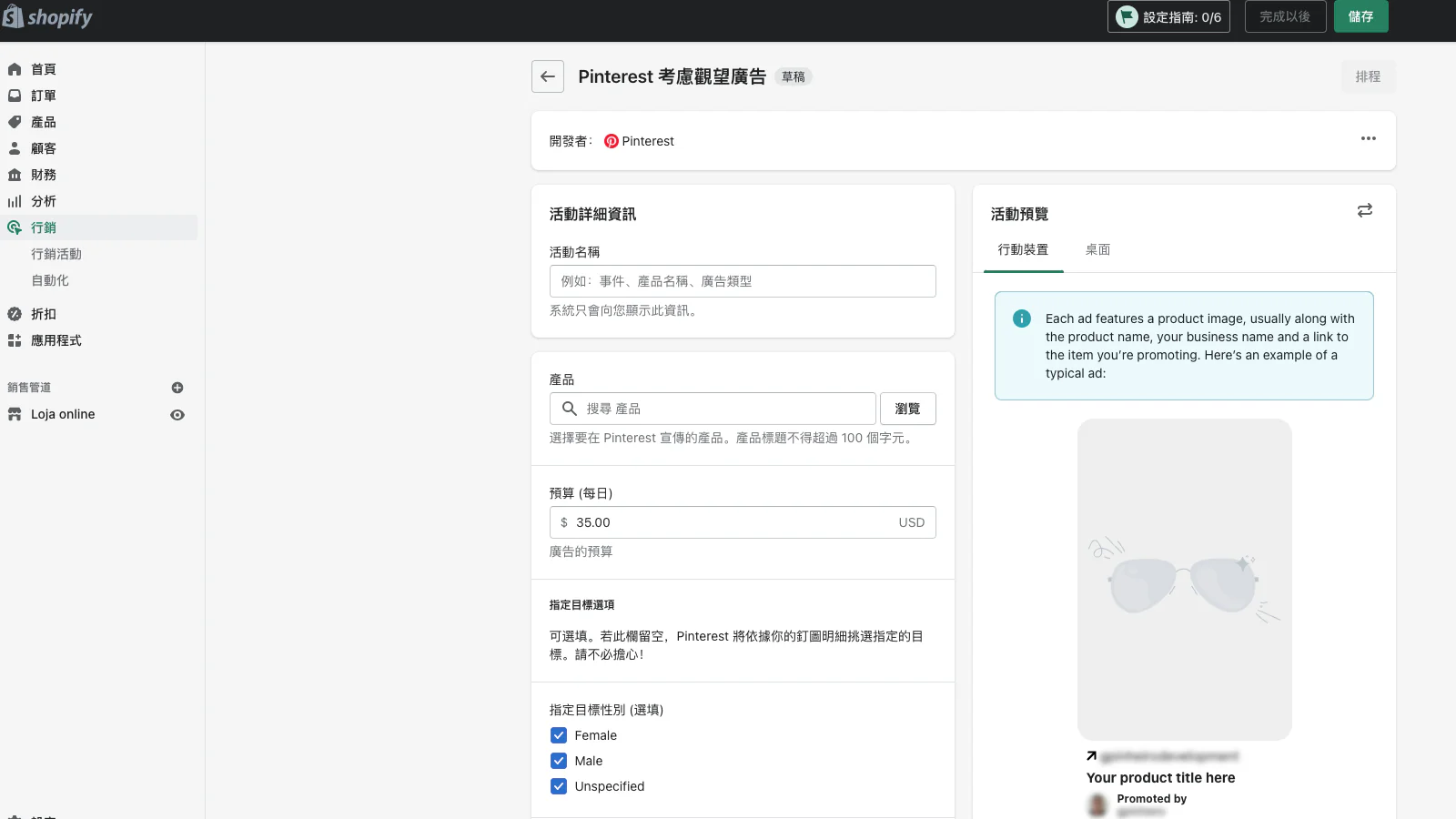Add a sales channel with plus icon
The width and height of the screenshot is (1456, 819).
coord(177,388)
